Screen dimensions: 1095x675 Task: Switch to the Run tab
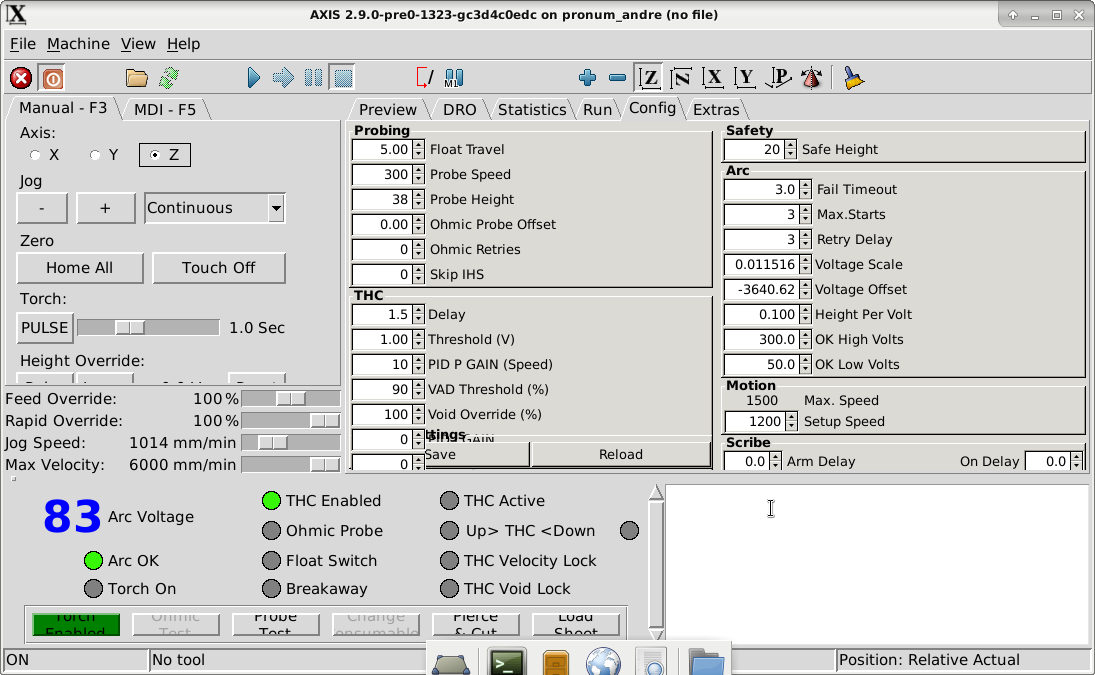(597, 110)
